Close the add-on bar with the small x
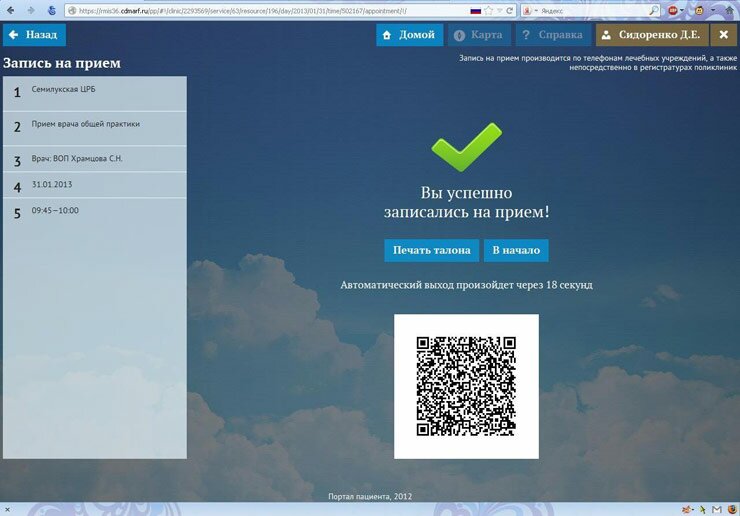This screenshot has height=516, width=740. coord(7,509)
